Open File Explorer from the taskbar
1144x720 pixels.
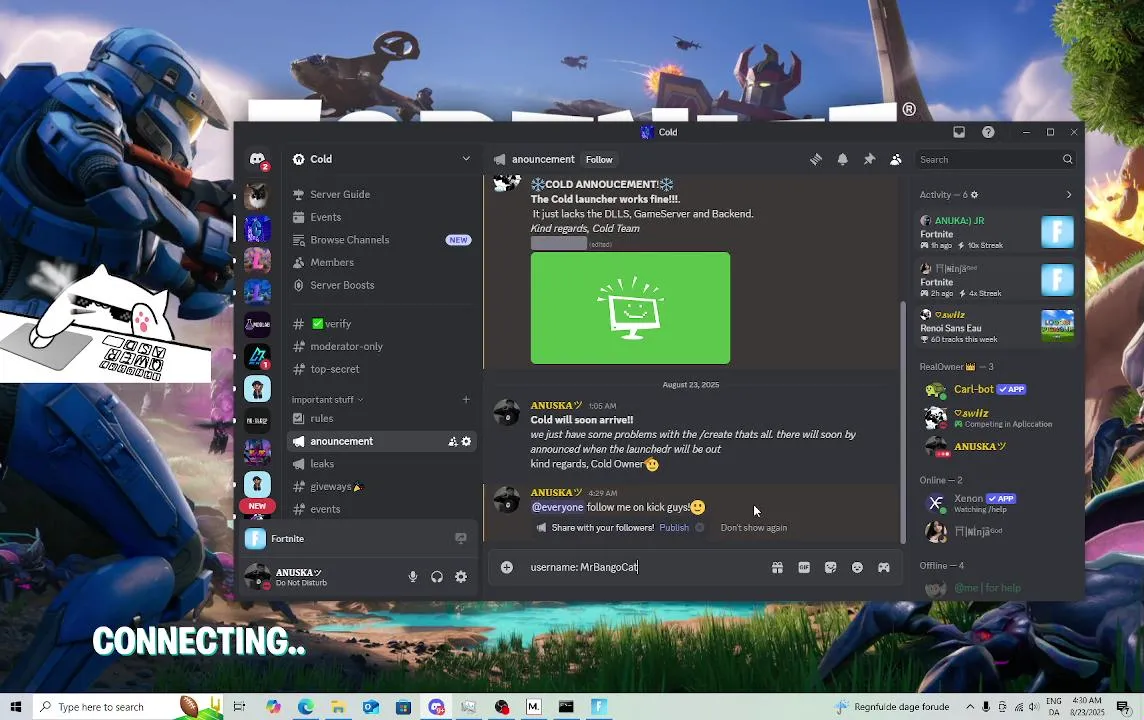pos(338,706)
